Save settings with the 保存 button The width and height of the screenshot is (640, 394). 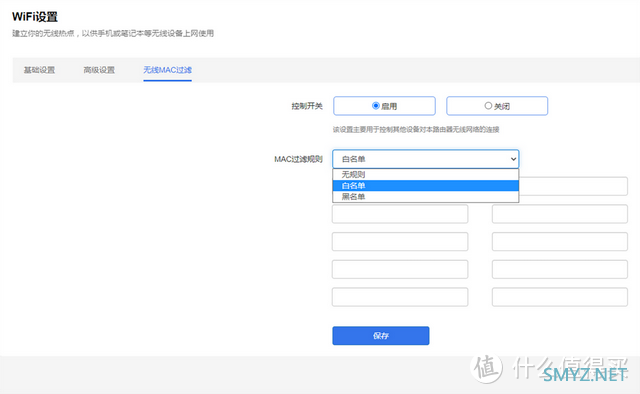click(380, 336)
